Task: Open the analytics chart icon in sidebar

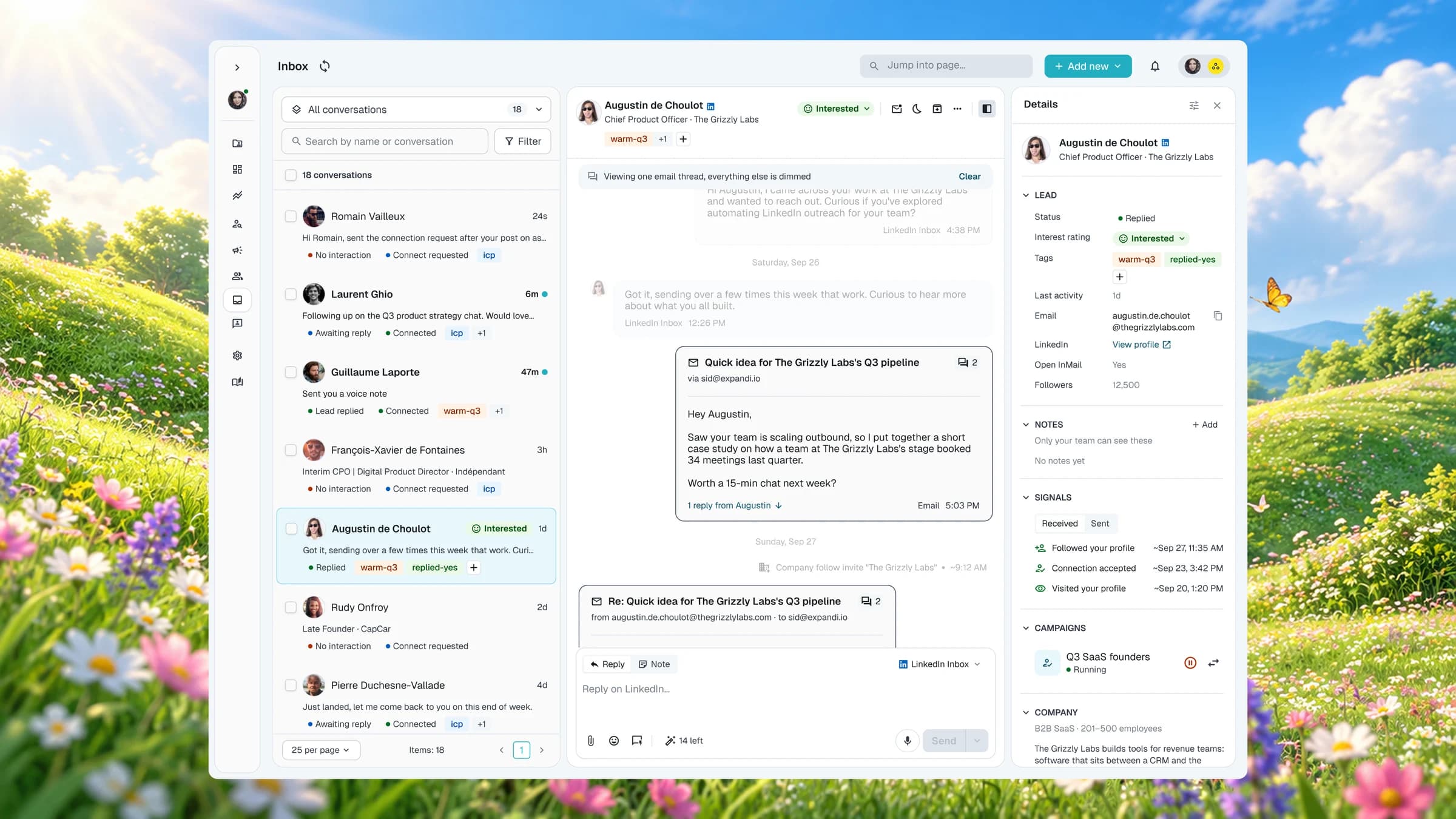Action: [237, 195]
